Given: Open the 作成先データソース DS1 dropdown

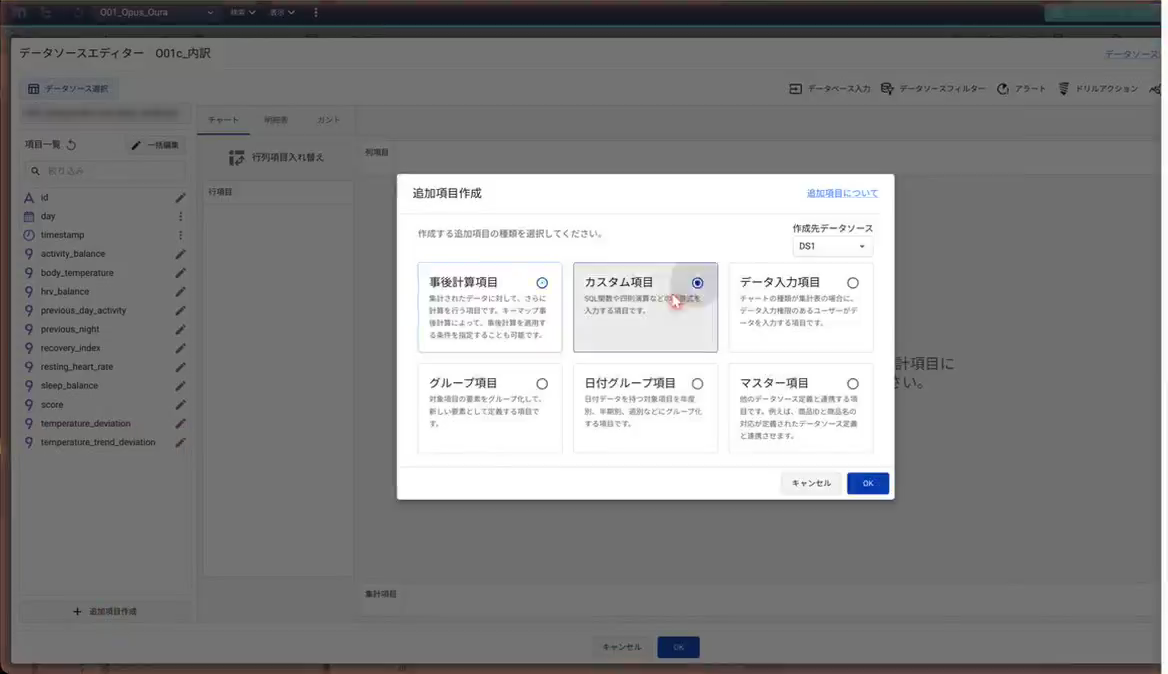Looking at the screenshot, I should 831,247.
